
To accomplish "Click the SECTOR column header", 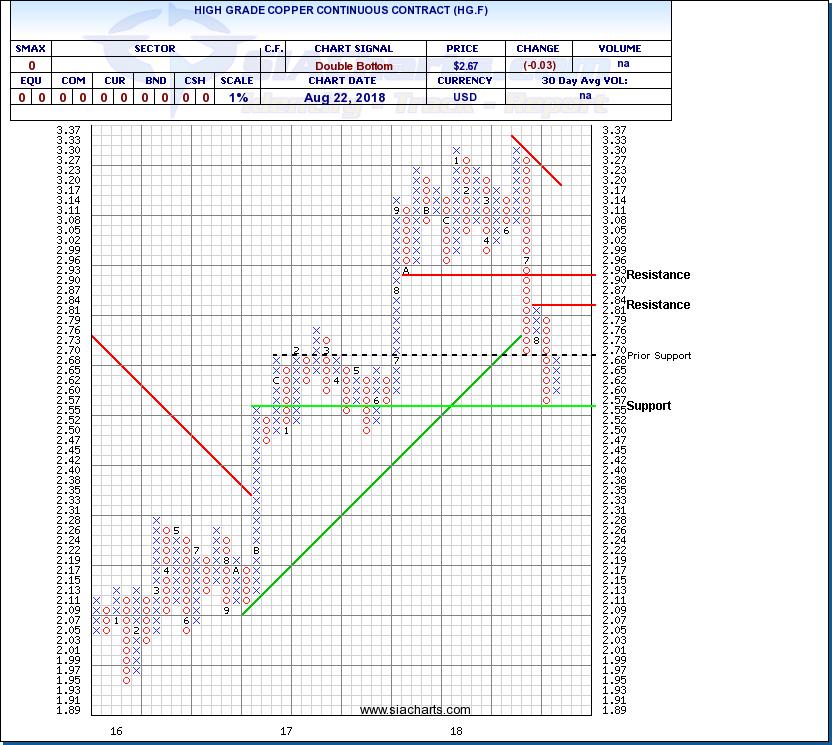I will pos(154,48).
